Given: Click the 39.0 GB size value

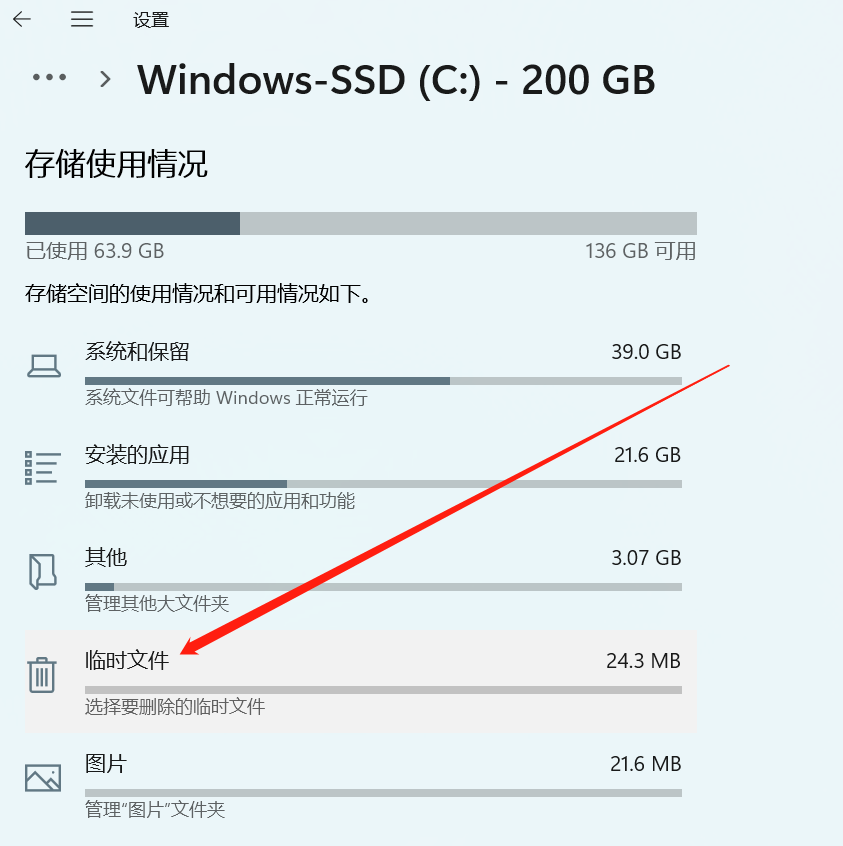Looking at the screenshot, I should 646,352.
